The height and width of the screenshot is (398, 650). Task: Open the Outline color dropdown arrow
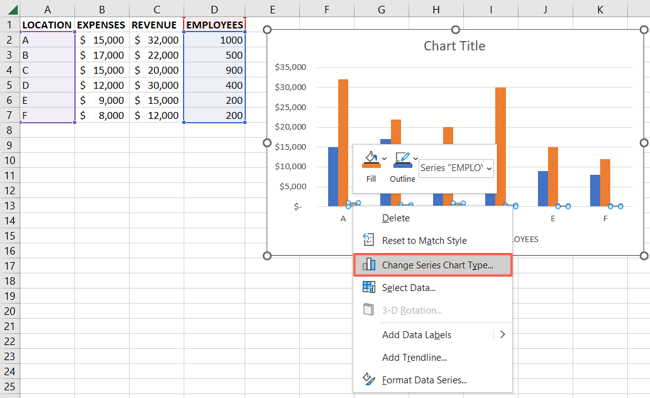click(415, 158)
